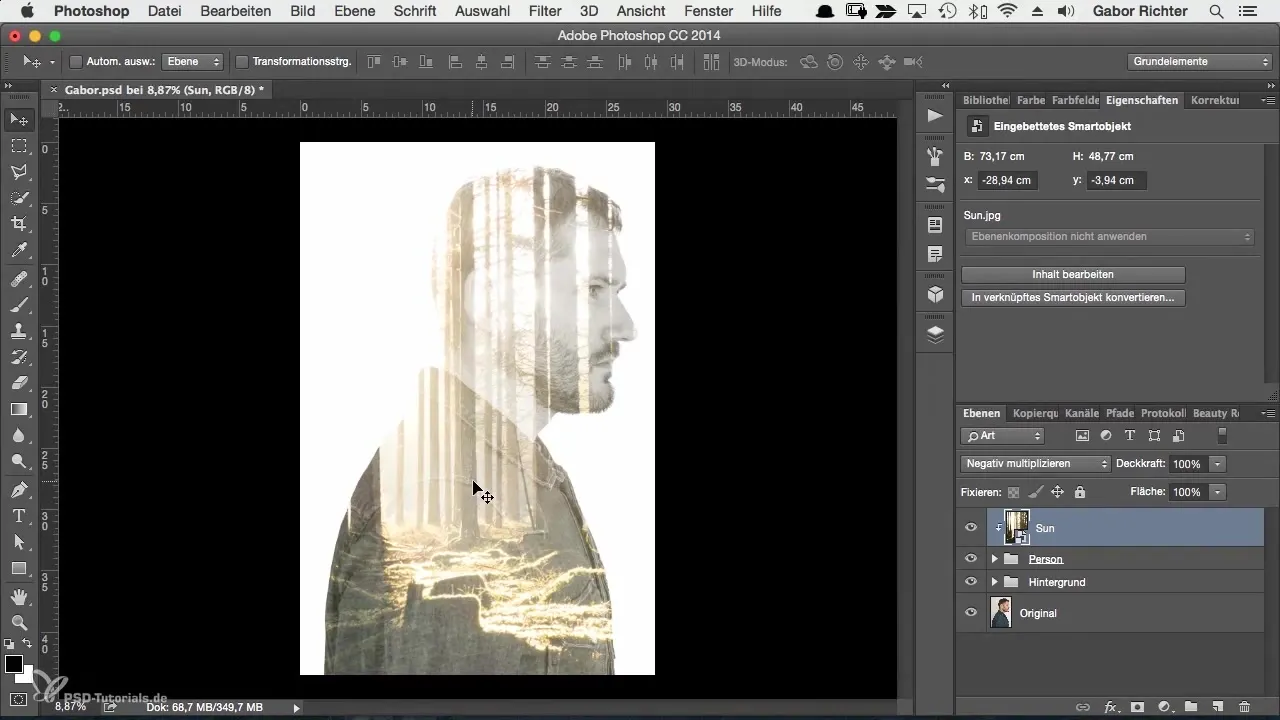Open layer filter Art dropdown
Viewport: 1280px width, 720px height.
point(1002,436)
